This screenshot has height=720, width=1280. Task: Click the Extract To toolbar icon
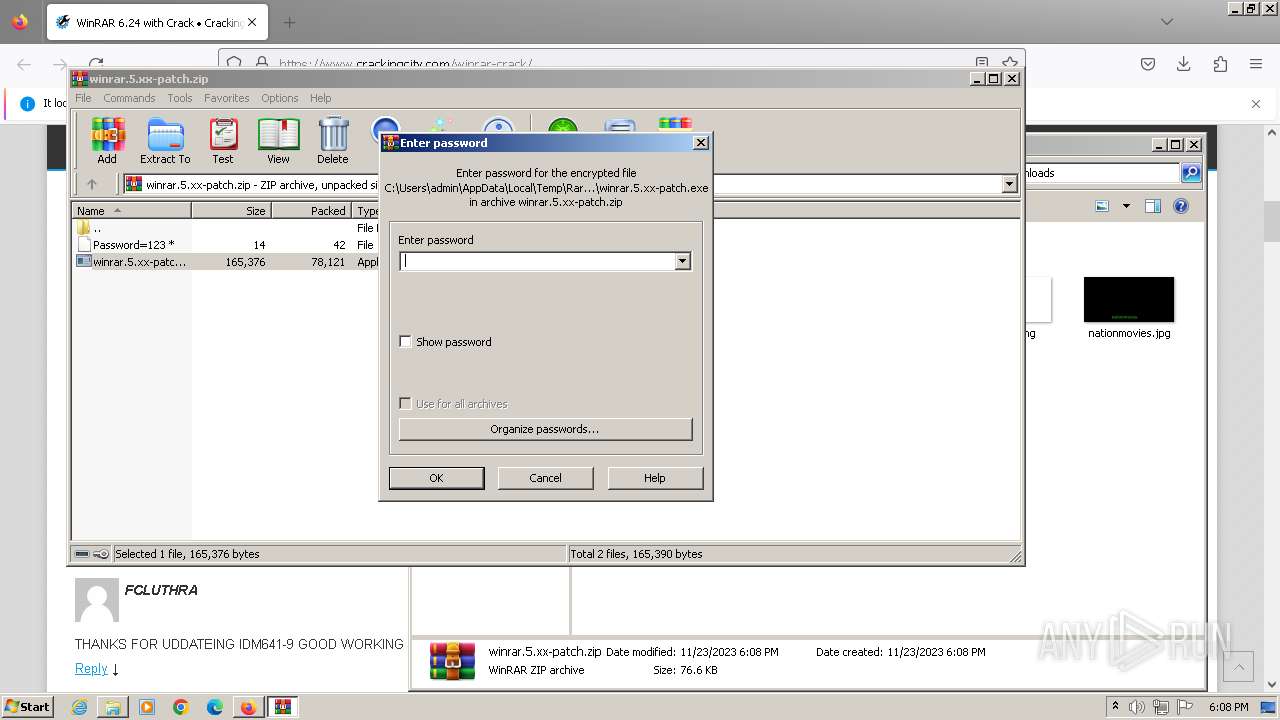(x=165, y=141)
